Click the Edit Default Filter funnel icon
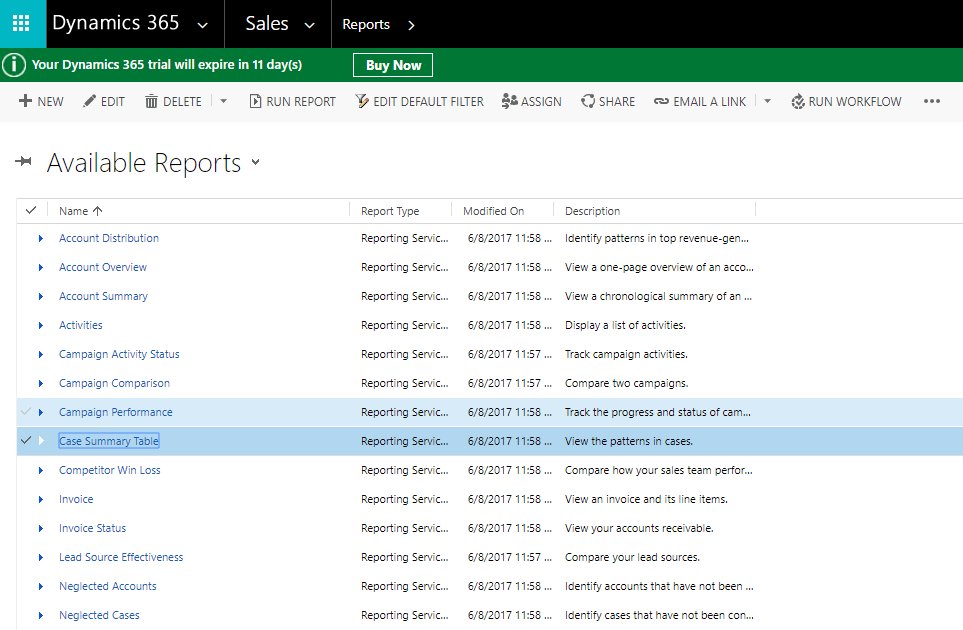Screen dimensions: 963x630 point(362,101)
